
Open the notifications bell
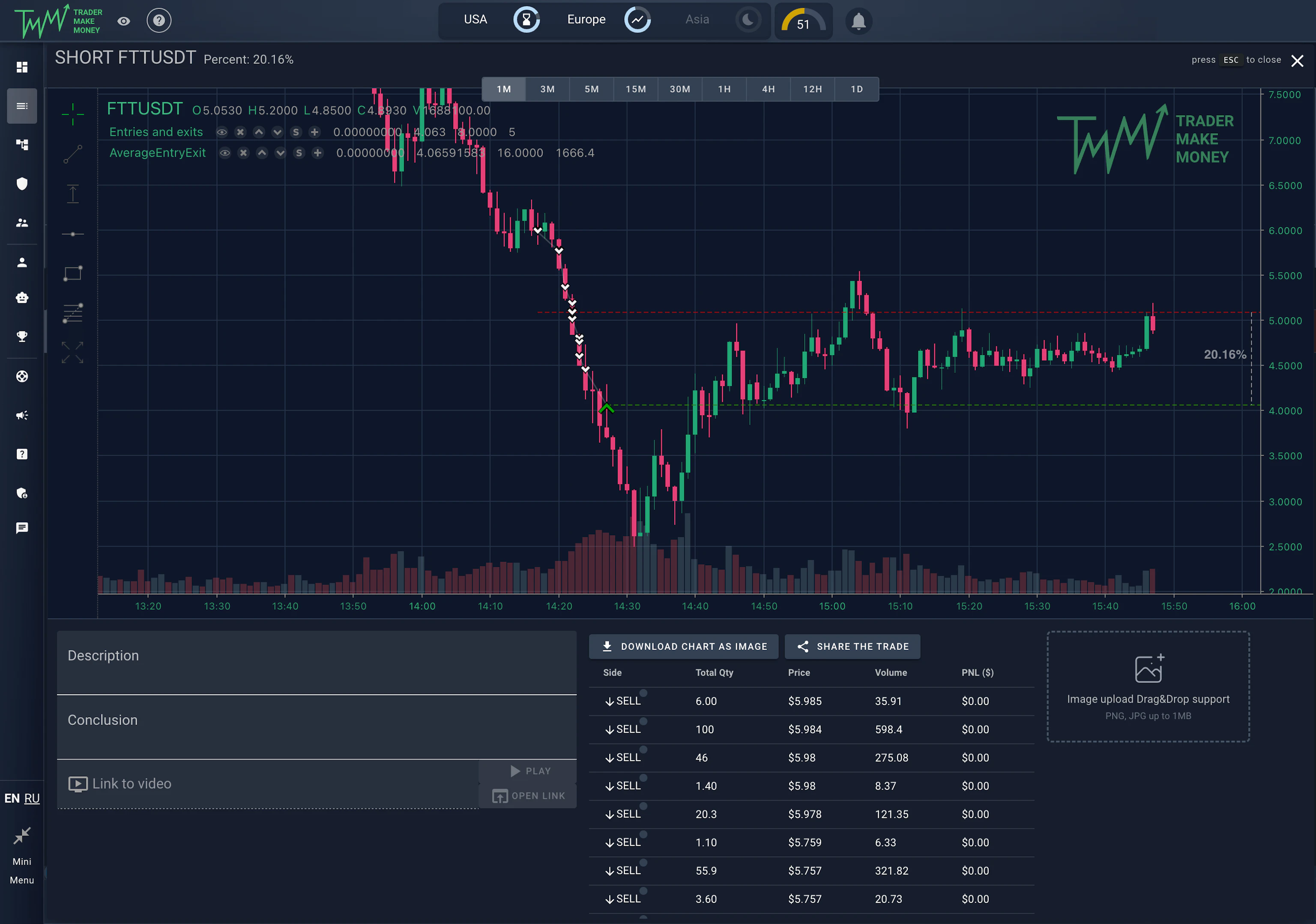(x=858, y=21)
